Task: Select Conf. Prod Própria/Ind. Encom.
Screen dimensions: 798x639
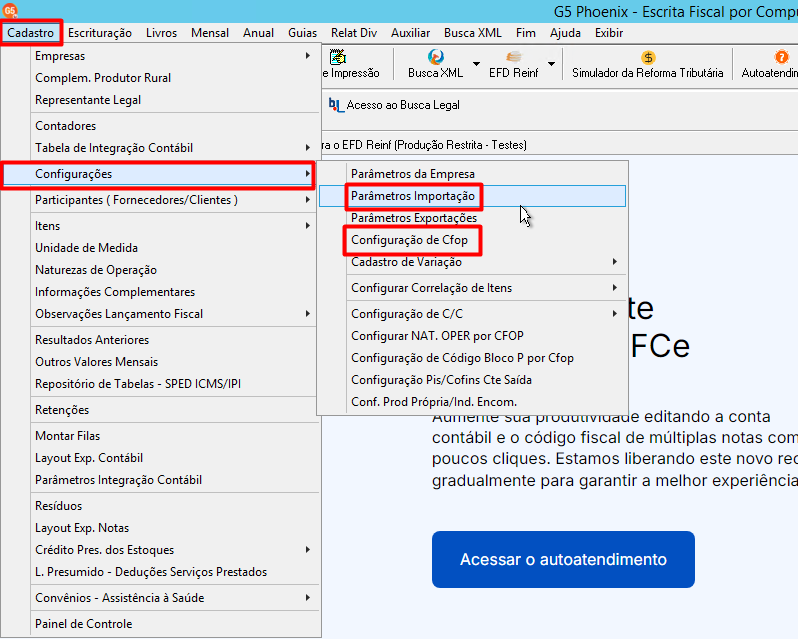Action: pos(472,401)
